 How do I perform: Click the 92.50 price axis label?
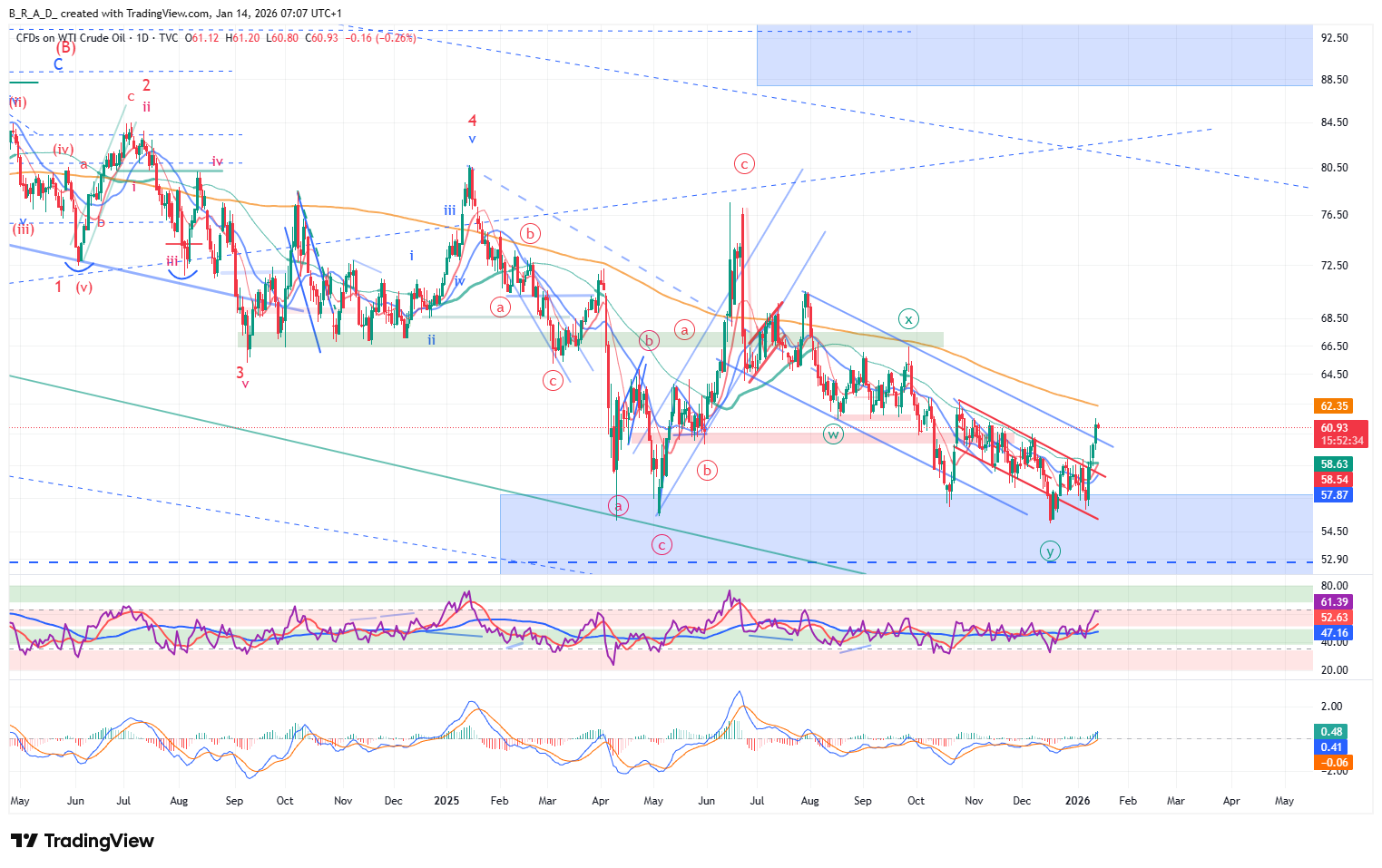tap(1334, 38)
